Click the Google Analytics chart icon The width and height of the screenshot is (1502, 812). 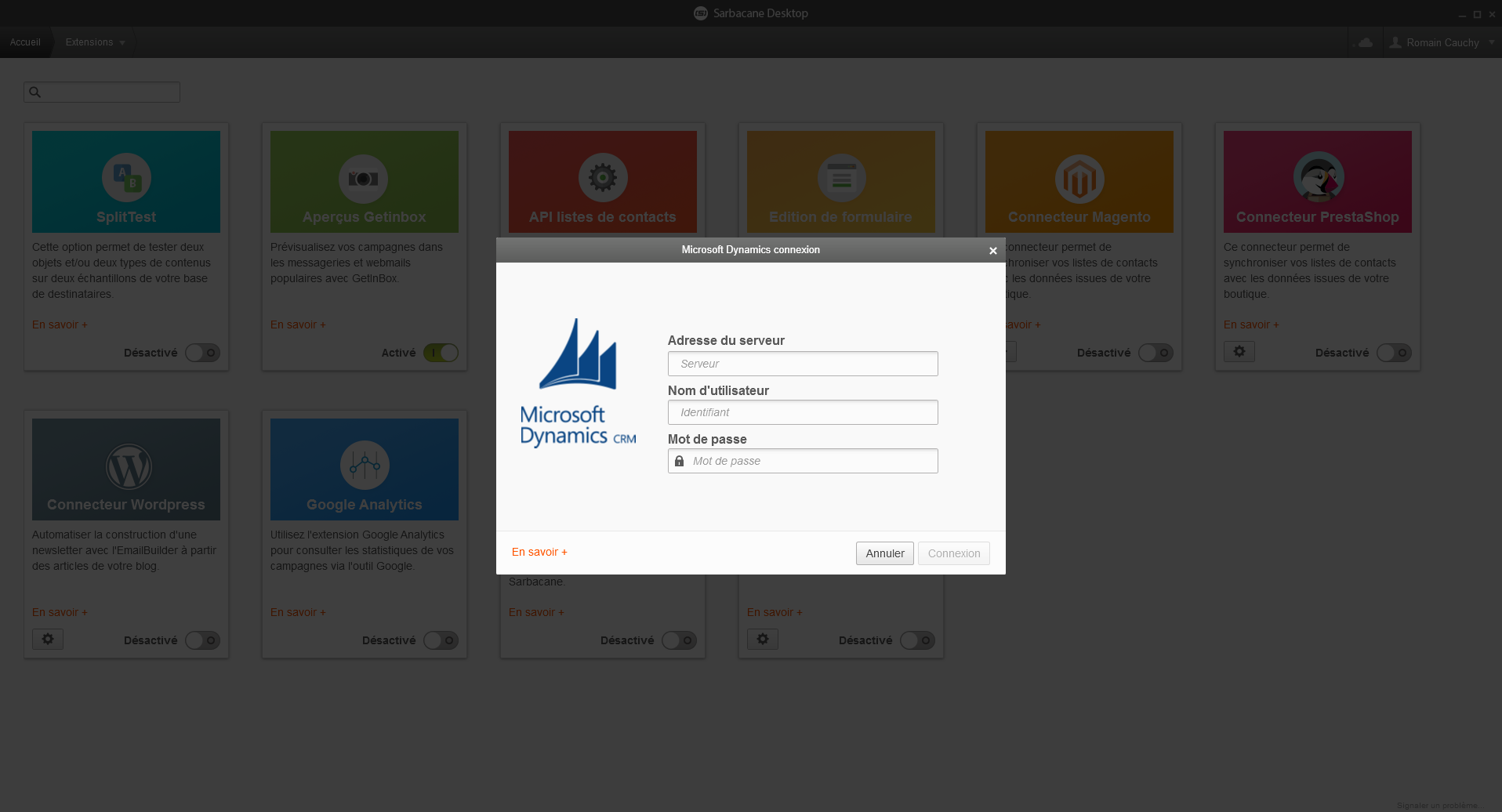pyautogui.click(x=365, y=466)
